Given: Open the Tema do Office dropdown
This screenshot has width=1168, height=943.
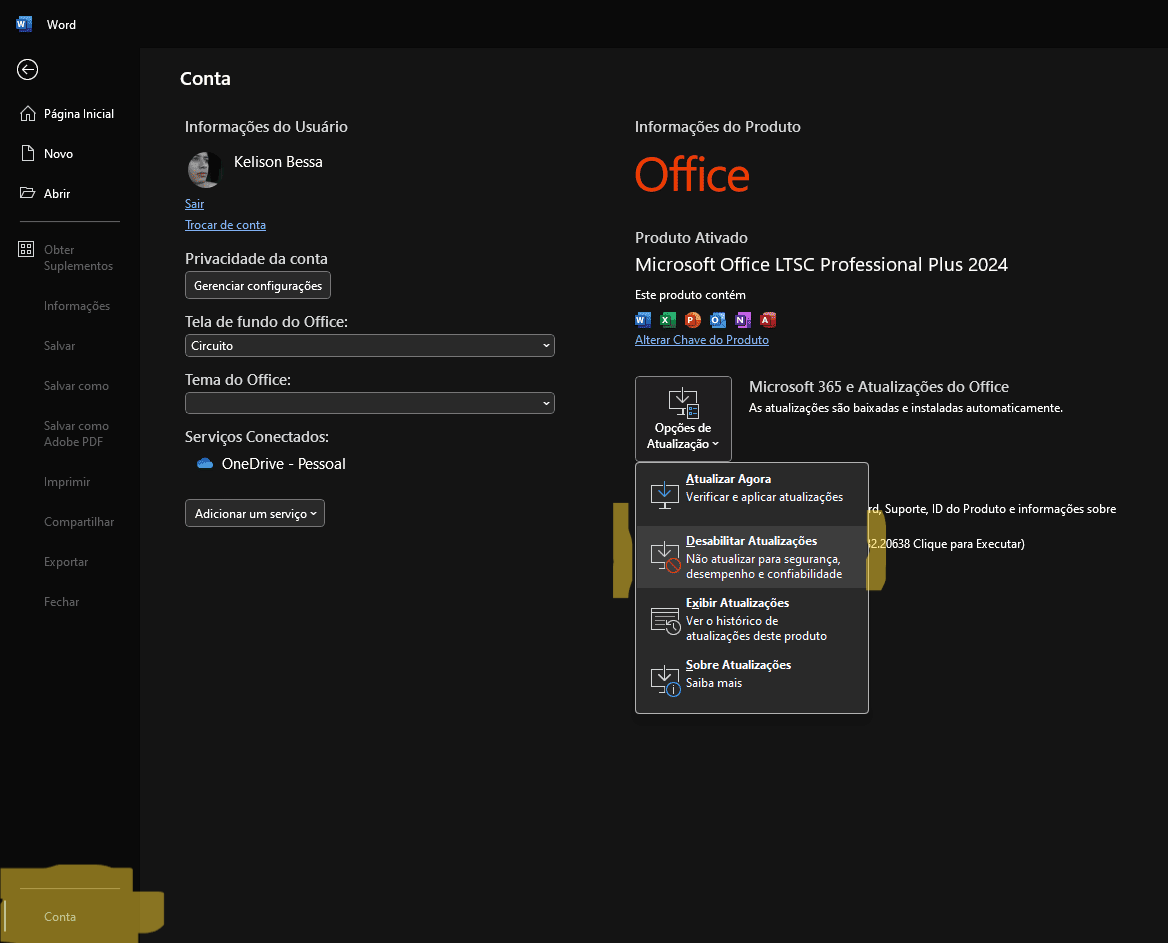Looking at the screenshot, I should coord(369,403).
